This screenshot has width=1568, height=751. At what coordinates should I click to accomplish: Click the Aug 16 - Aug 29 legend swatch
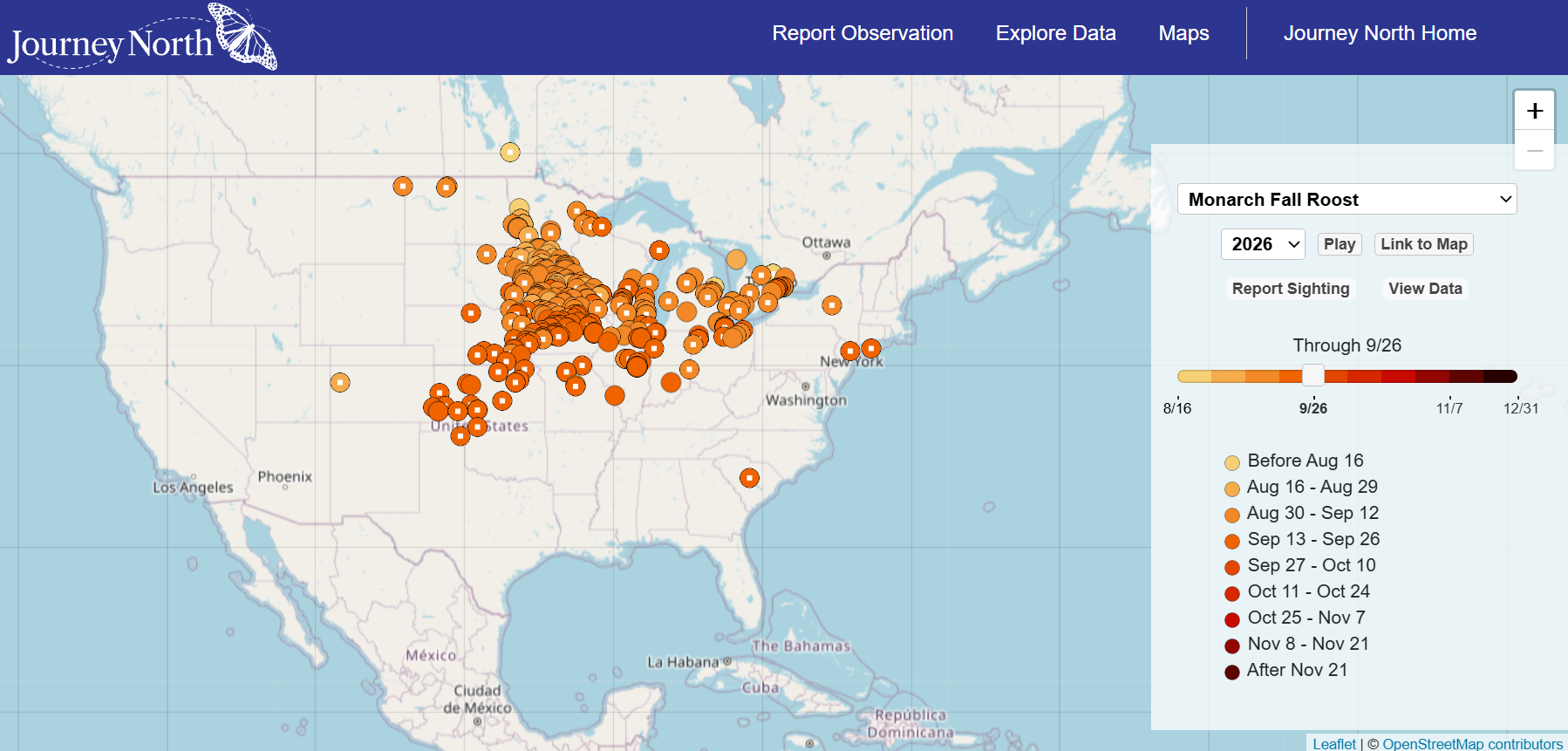[1232, 488]
